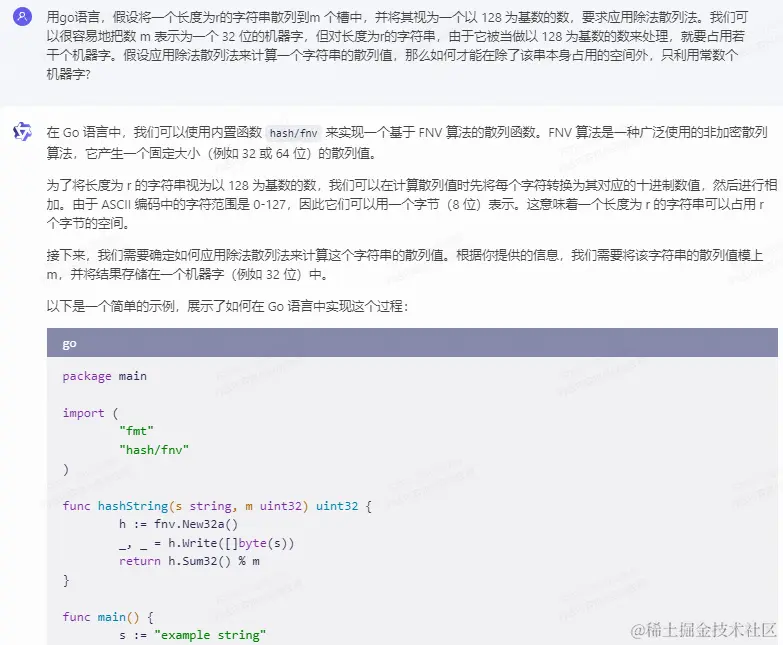Click the sentence '以下是一个简单的示例'

[x=227, y=306]
